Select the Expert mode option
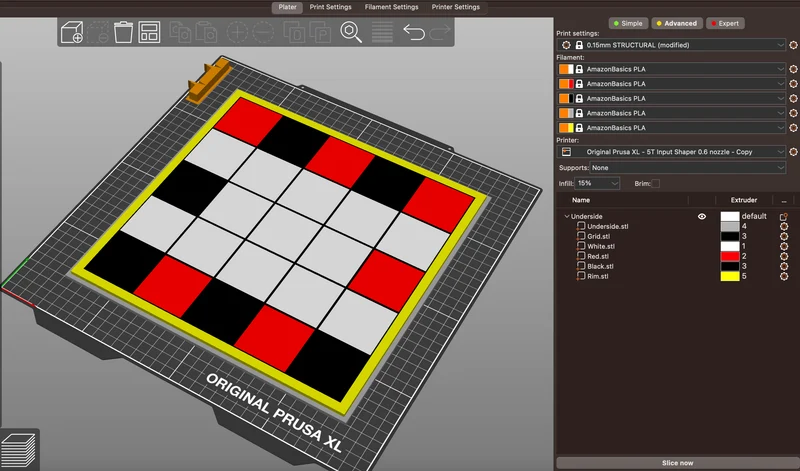This screenshot has height=471, width=800. [x=725, y=23]
